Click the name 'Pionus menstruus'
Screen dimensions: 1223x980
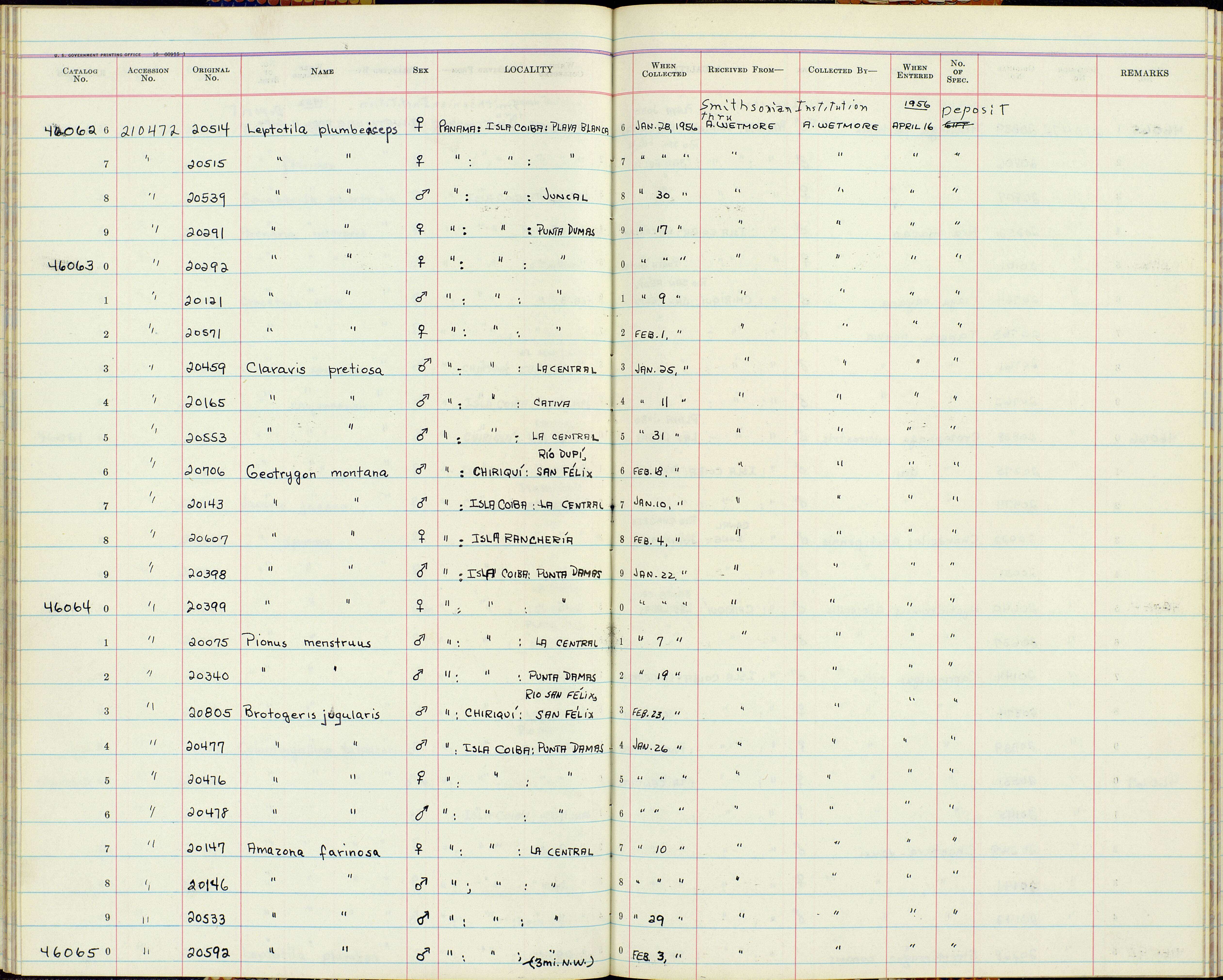click(x=308, y=643)
